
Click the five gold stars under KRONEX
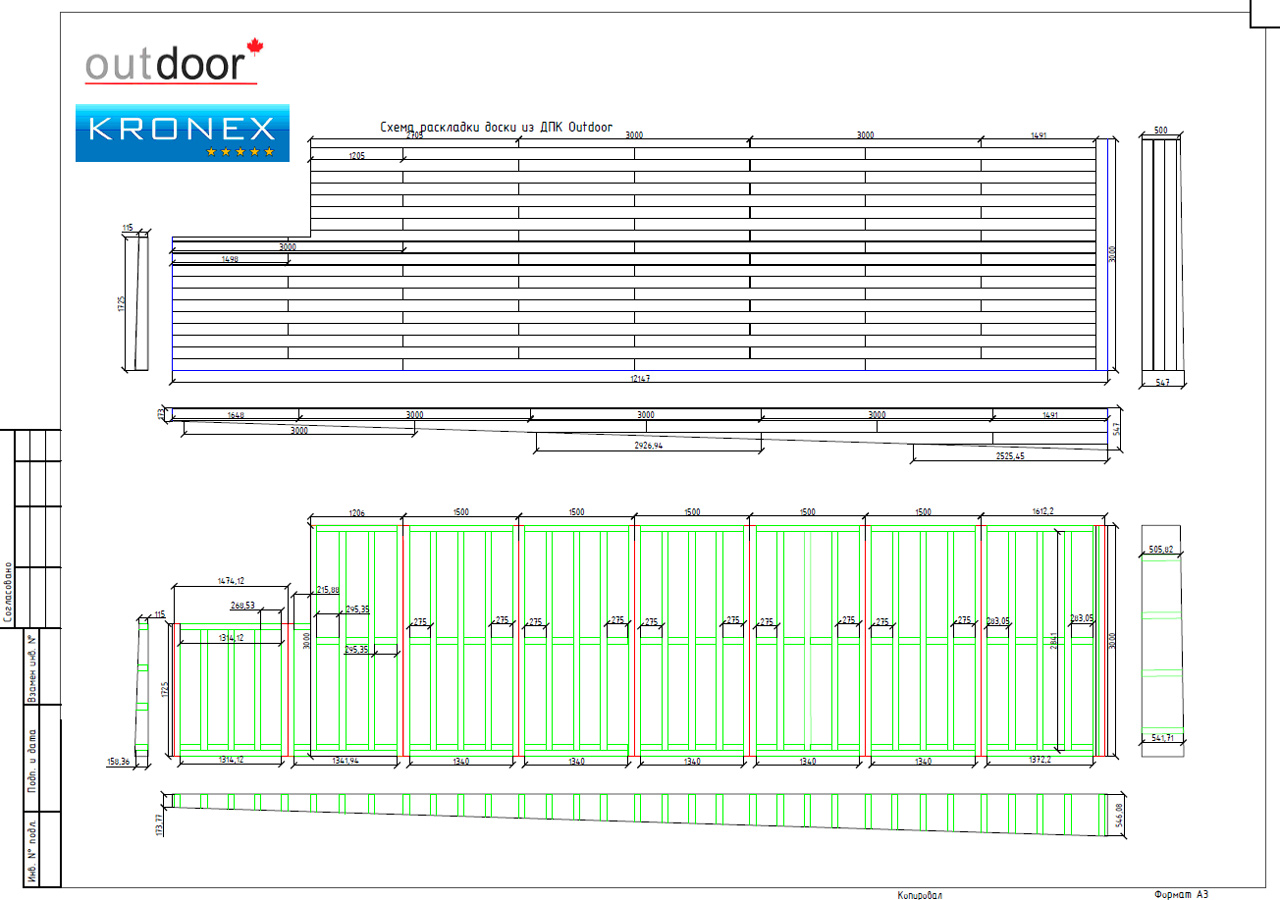[239, 152]
